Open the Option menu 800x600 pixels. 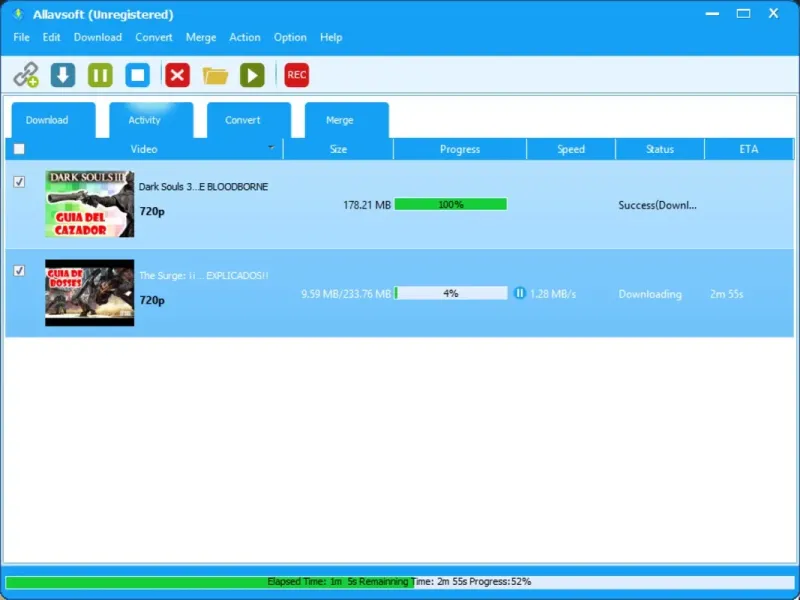(290, 37)
